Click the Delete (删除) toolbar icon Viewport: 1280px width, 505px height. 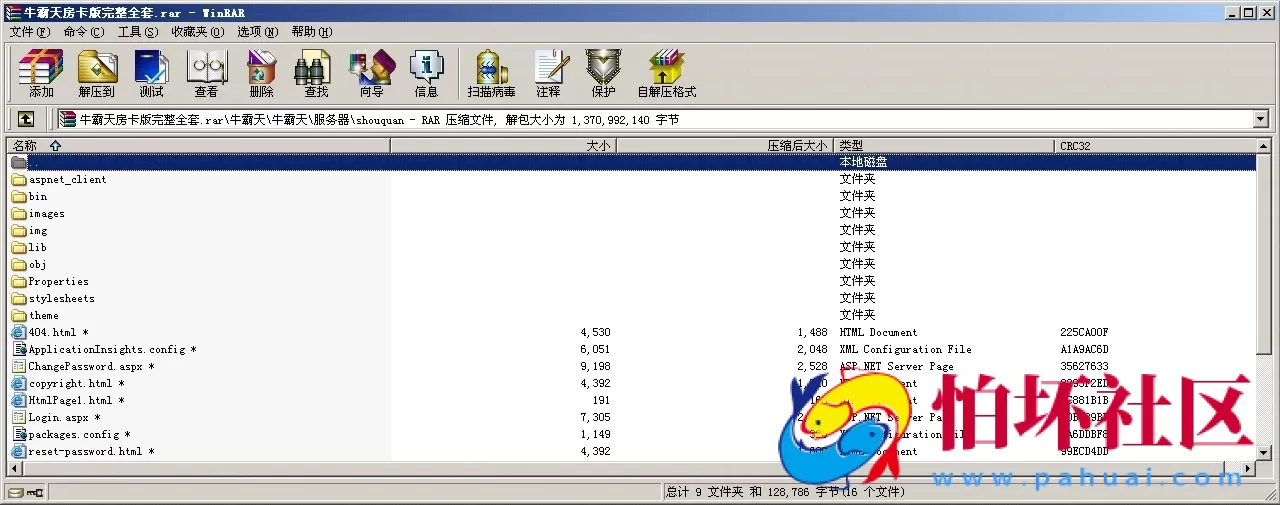coord(261,73)
